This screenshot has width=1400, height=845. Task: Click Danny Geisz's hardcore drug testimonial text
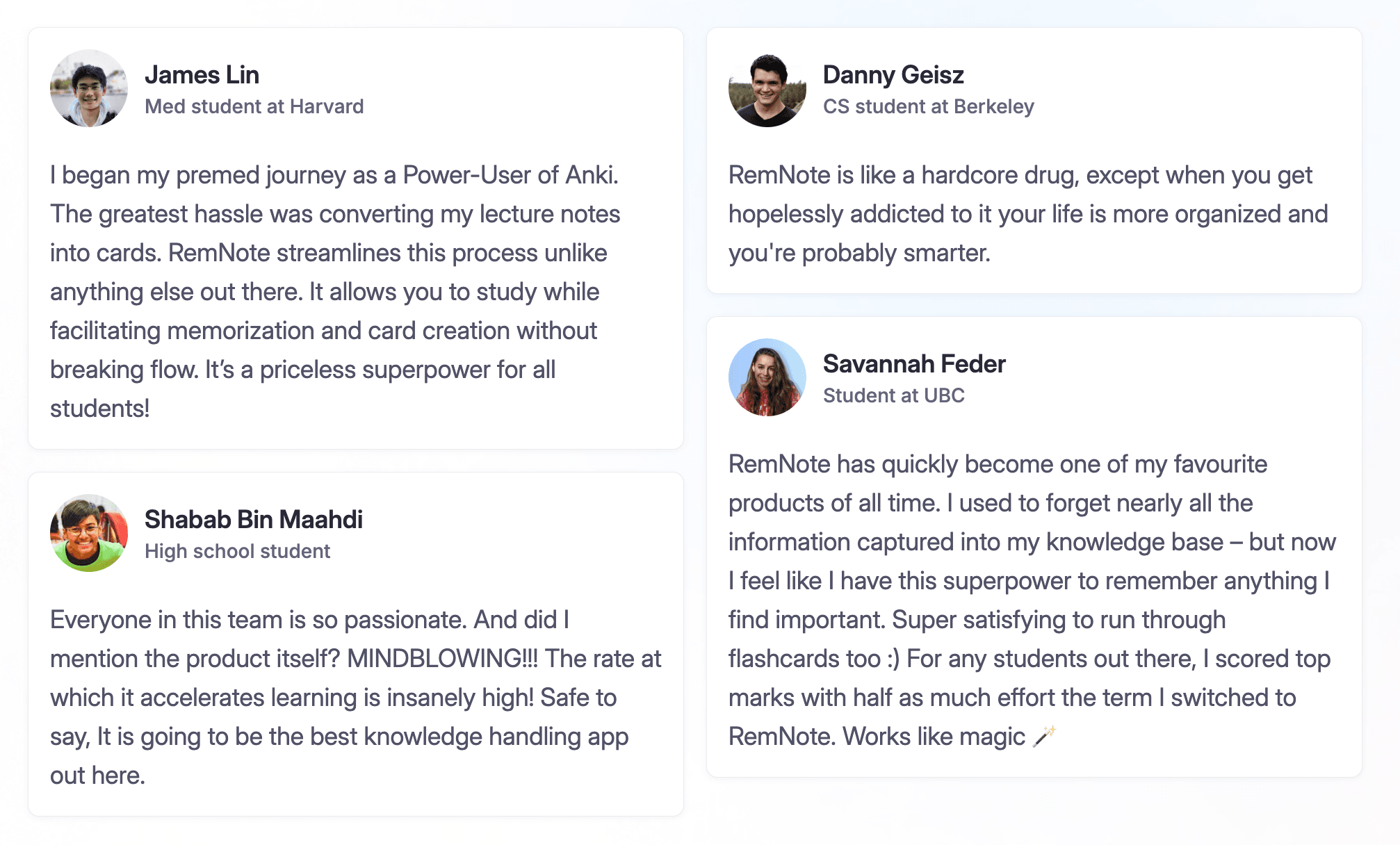coord(1028,214)
